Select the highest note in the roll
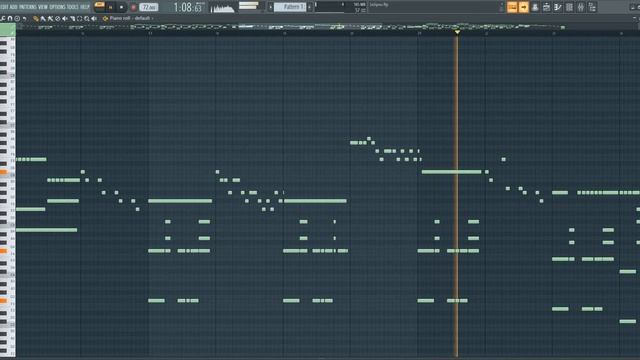The width and height of the screenshot is (640, 360). [x=369, y=139]
